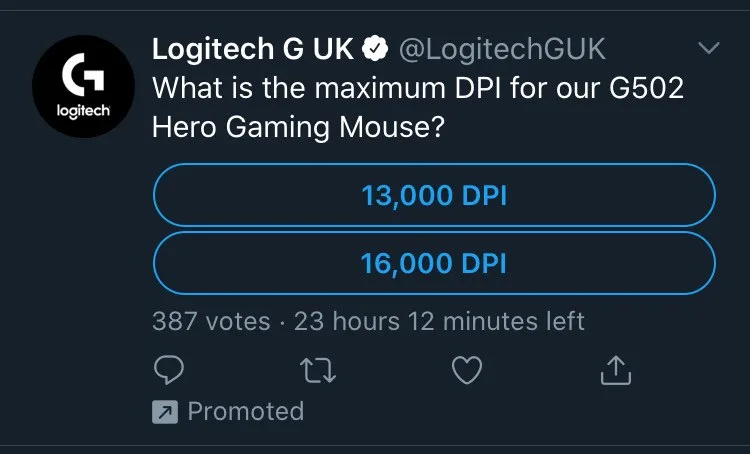The width and height of the screenshot is (750, 454).
Task: Click the Promoted label
Action: coord(245,411)
